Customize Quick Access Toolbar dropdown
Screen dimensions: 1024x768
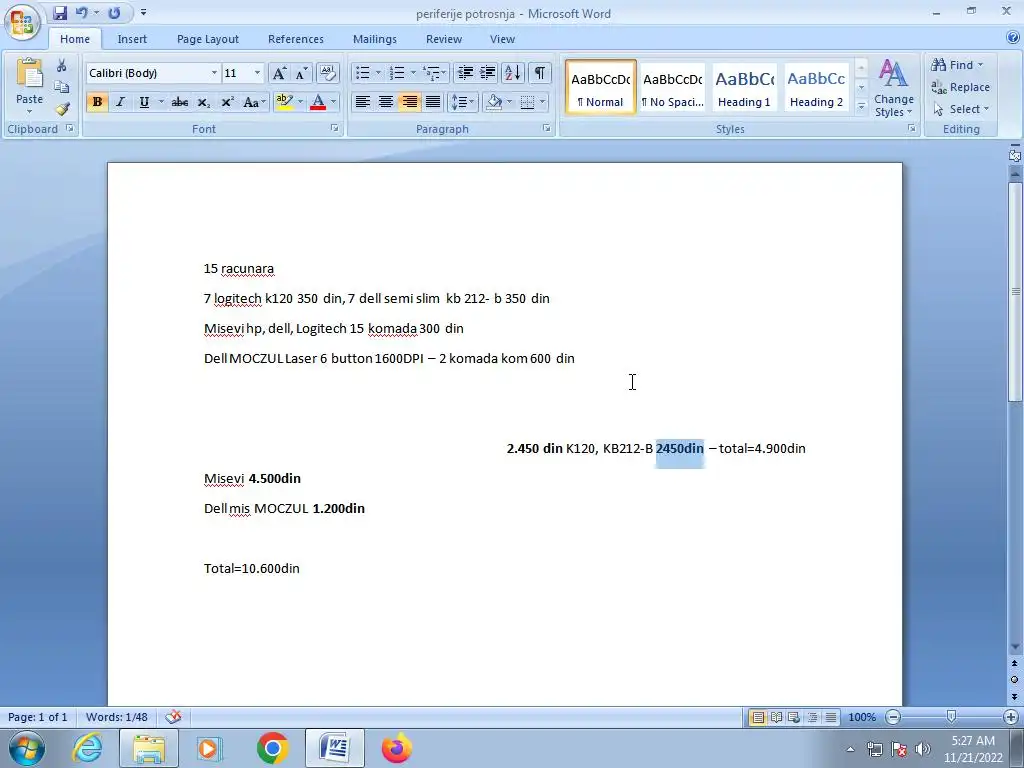143,13
